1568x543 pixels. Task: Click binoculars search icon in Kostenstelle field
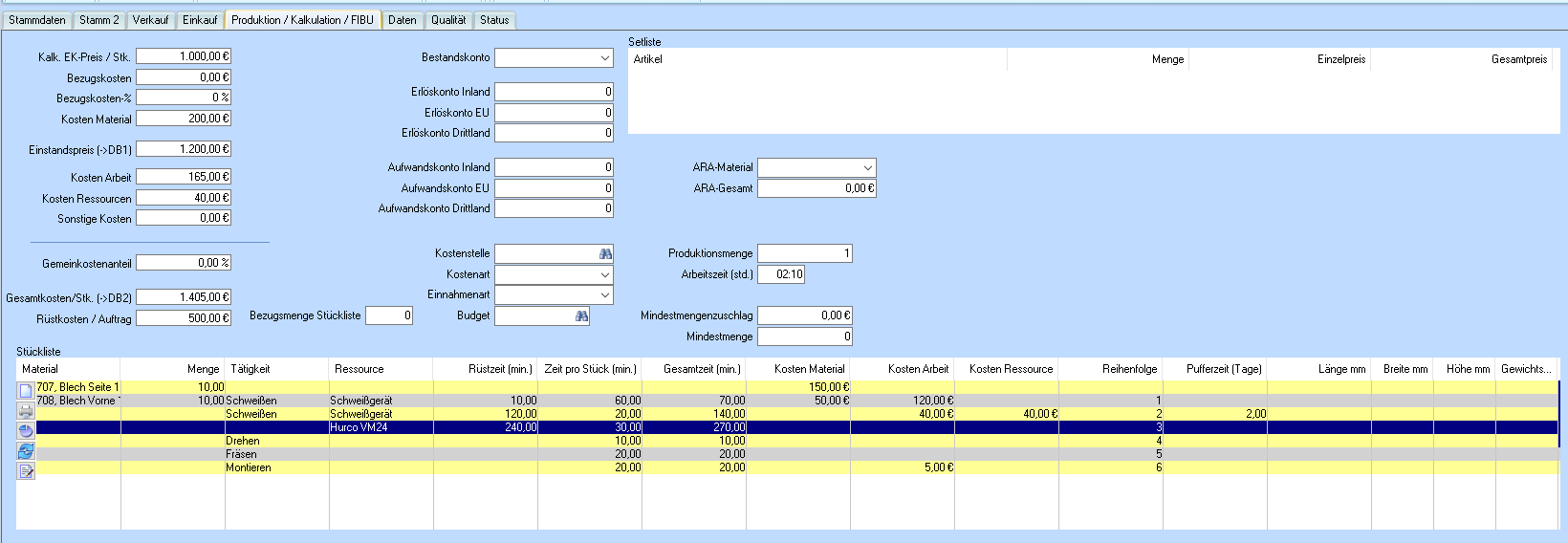point(605,254)
